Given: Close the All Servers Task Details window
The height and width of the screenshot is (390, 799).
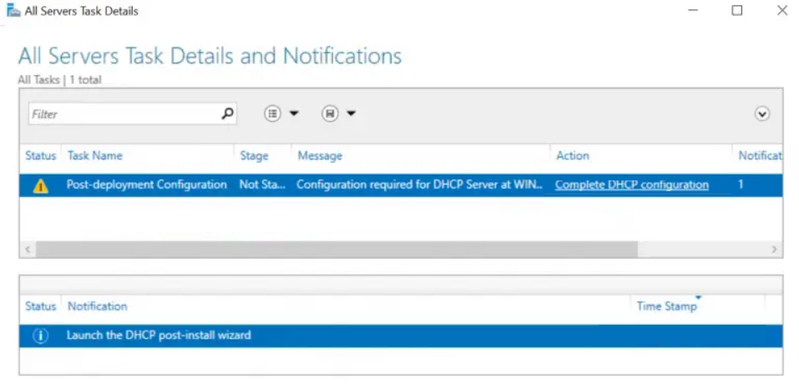Looking at the screenshot, I should coord(782,10).
